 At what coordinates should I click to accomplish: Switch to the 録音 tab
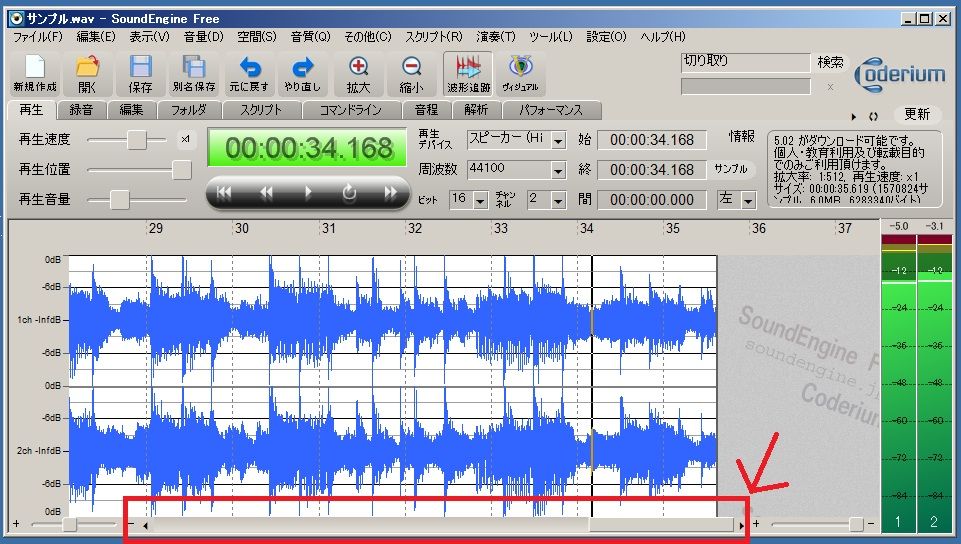(82, 110)
